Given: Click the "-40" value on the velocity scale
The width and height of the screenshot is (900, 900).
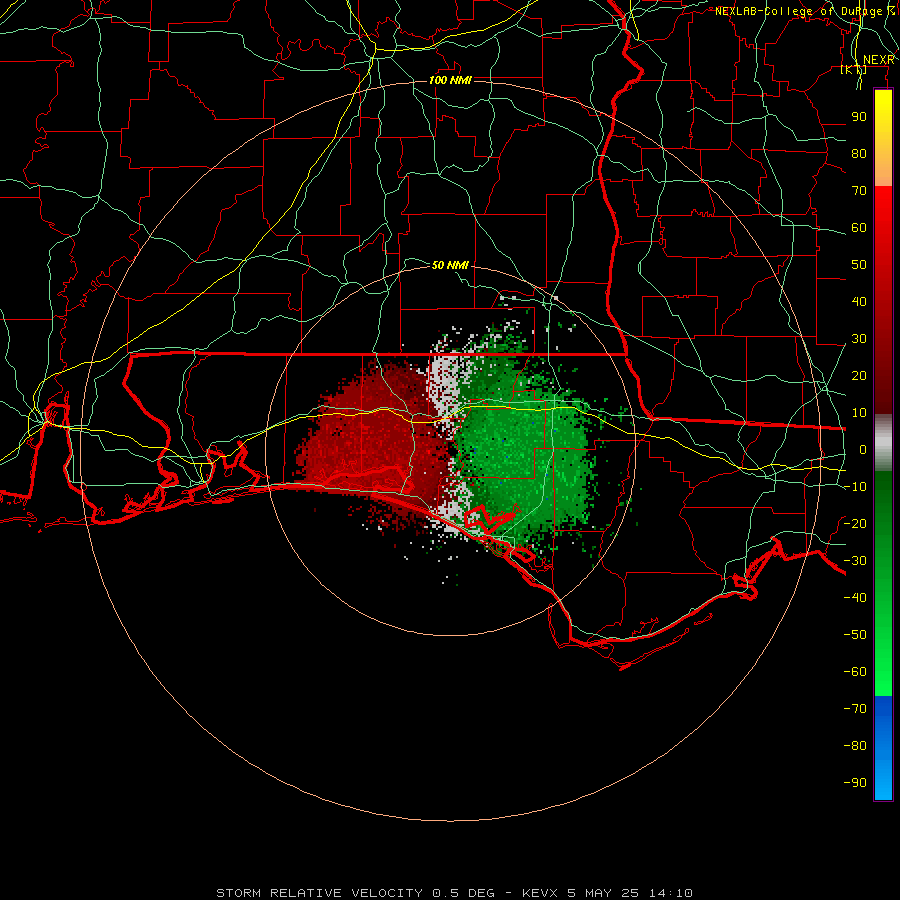Looking at the screenshot, I should (855, 598).
